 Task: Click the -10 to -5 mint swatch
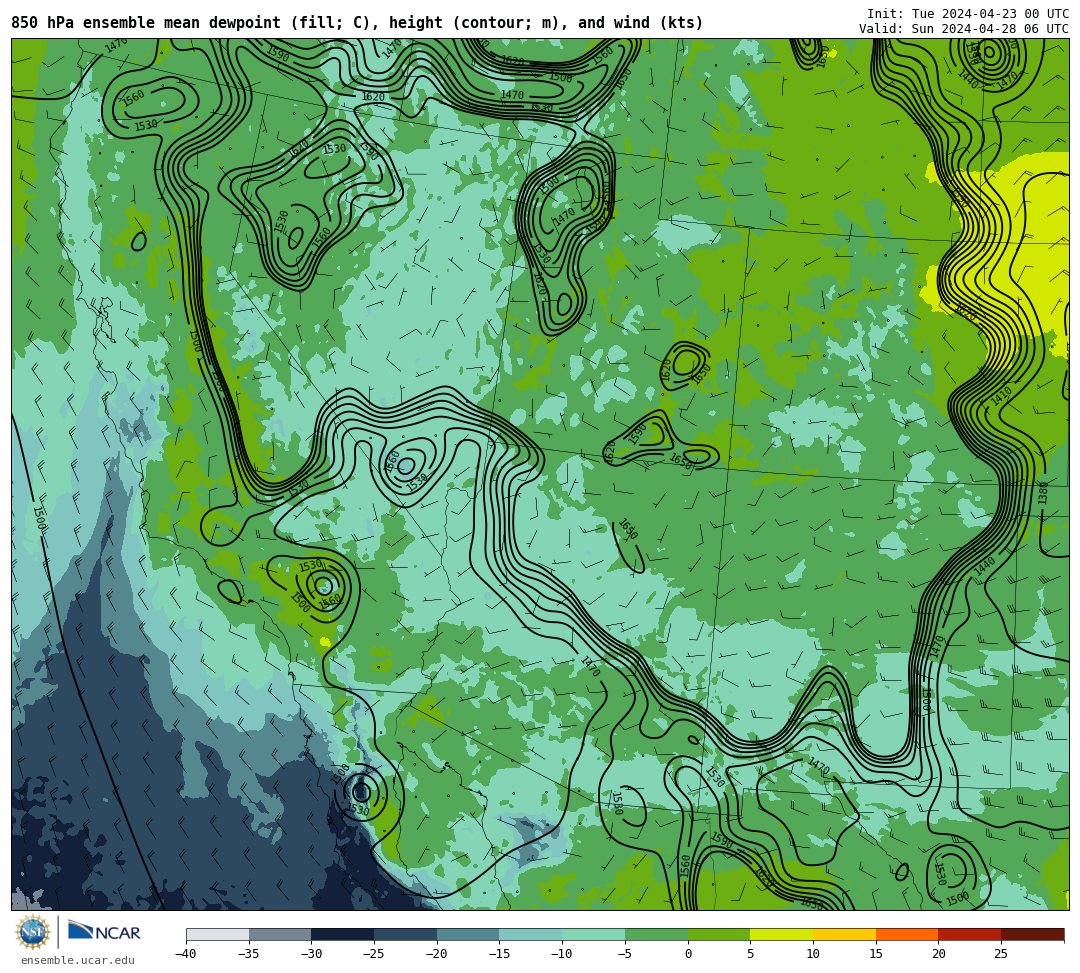(x=594, y=934)
